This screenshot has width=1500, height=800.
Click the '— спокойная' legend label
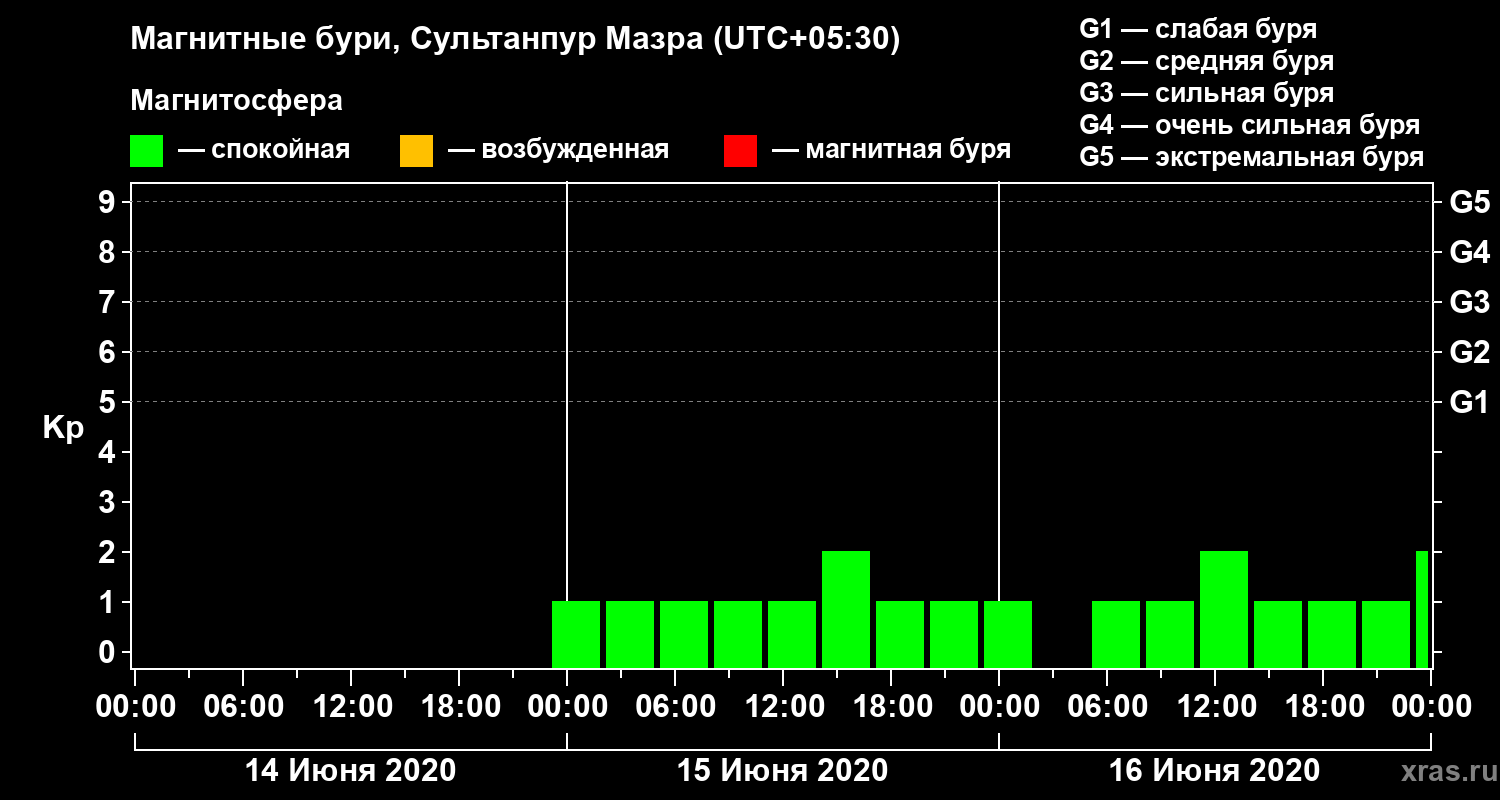(264, 151)
